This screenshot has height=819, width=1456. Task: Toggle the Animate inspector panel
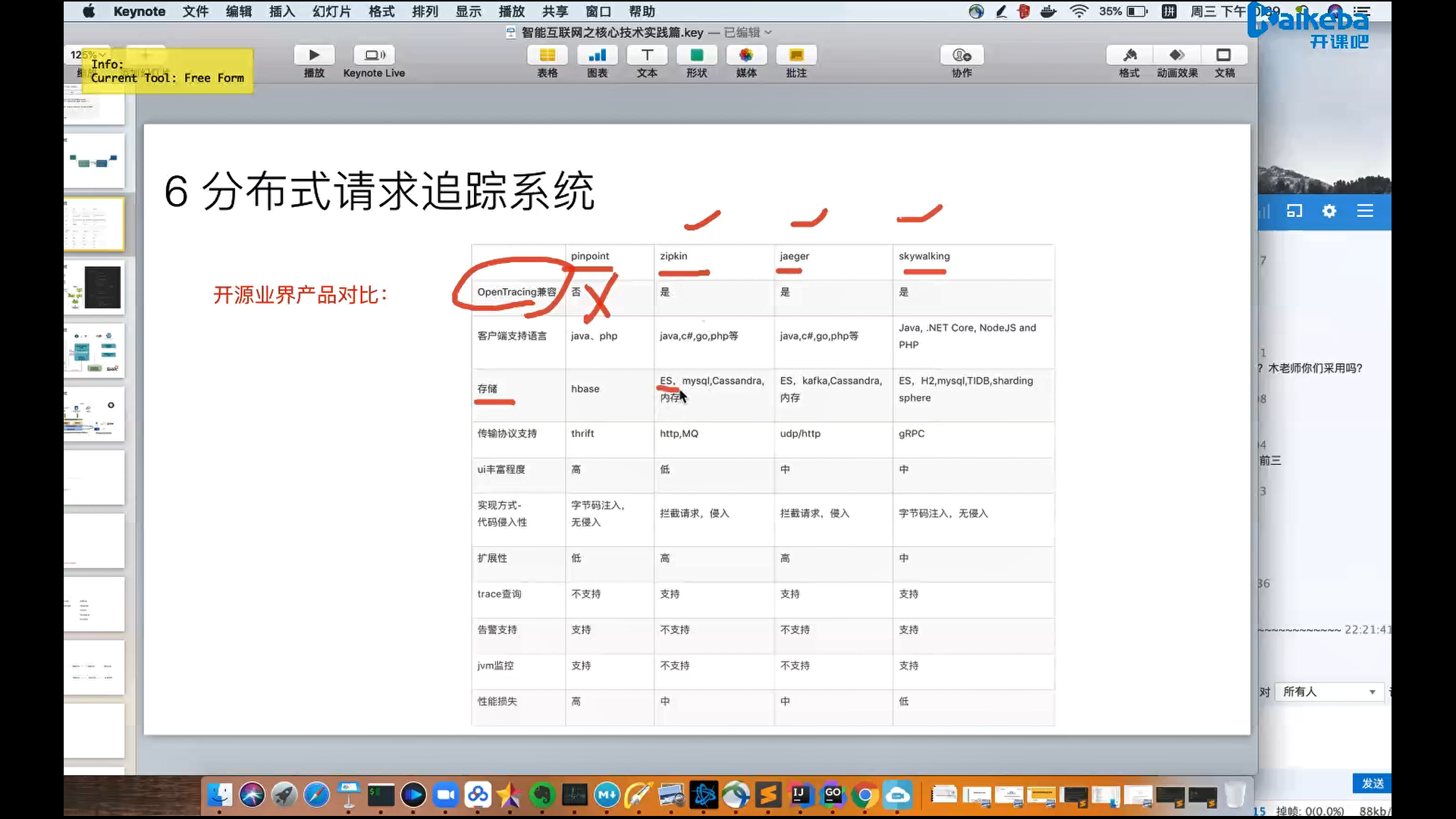1177,55
